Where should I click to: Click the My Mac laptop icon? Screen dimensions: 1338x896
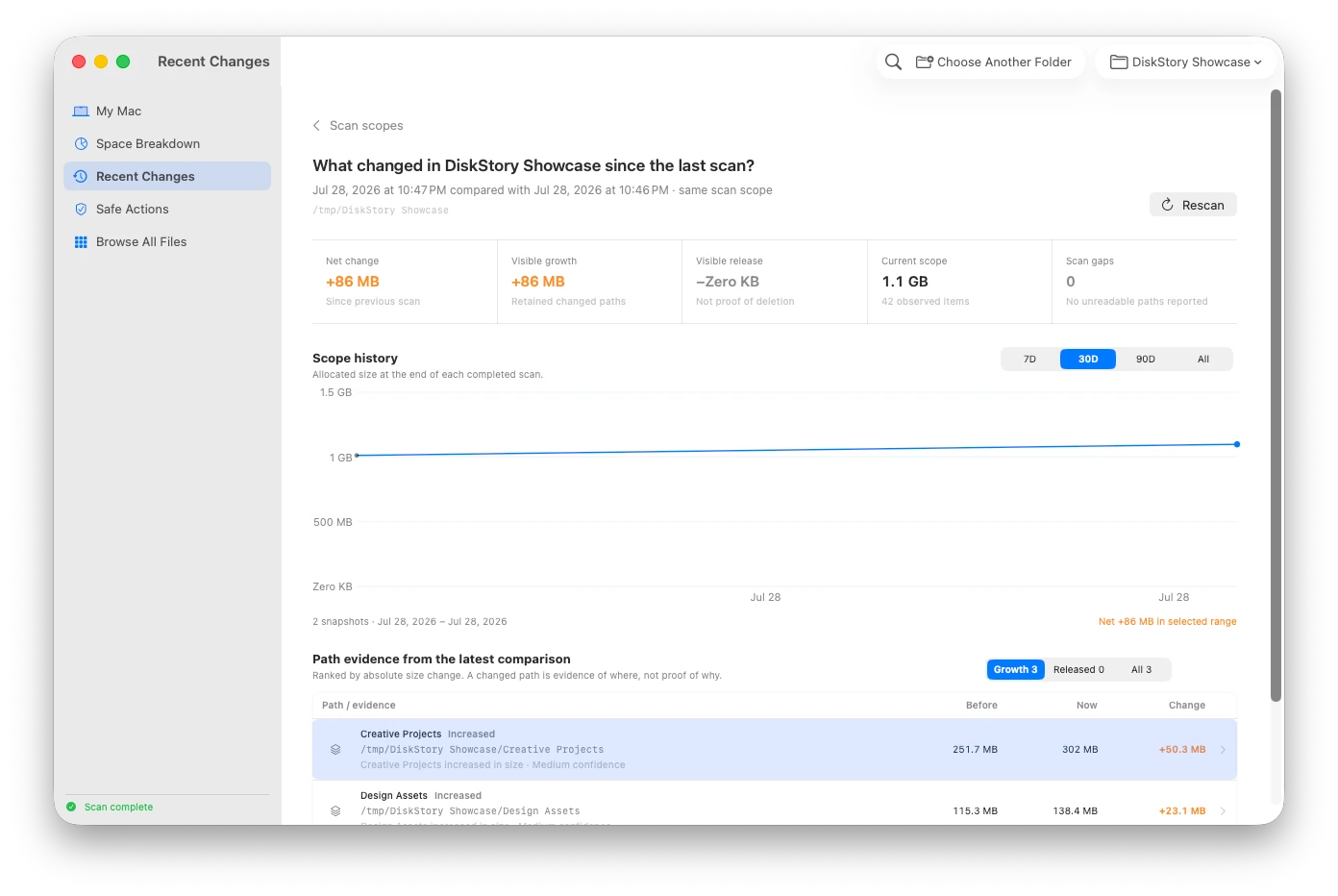(81, 112)
